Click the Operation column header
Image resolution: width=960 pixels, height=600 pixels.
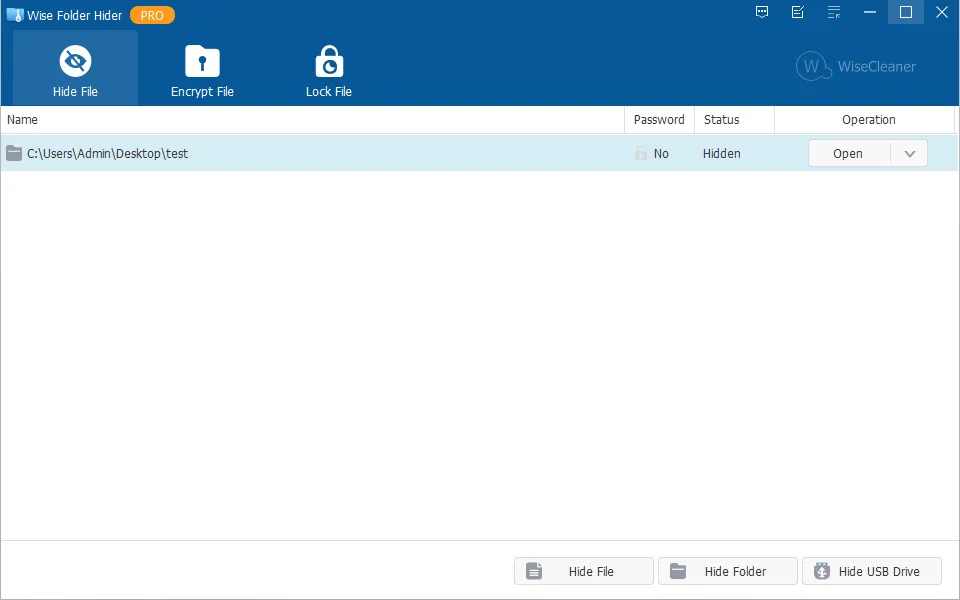point(864,119)
